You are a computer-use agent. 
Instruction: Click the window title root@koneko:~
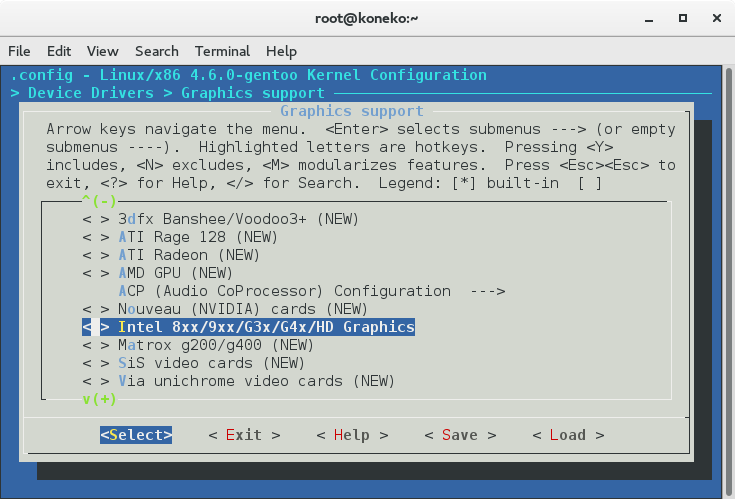point(367,18)
